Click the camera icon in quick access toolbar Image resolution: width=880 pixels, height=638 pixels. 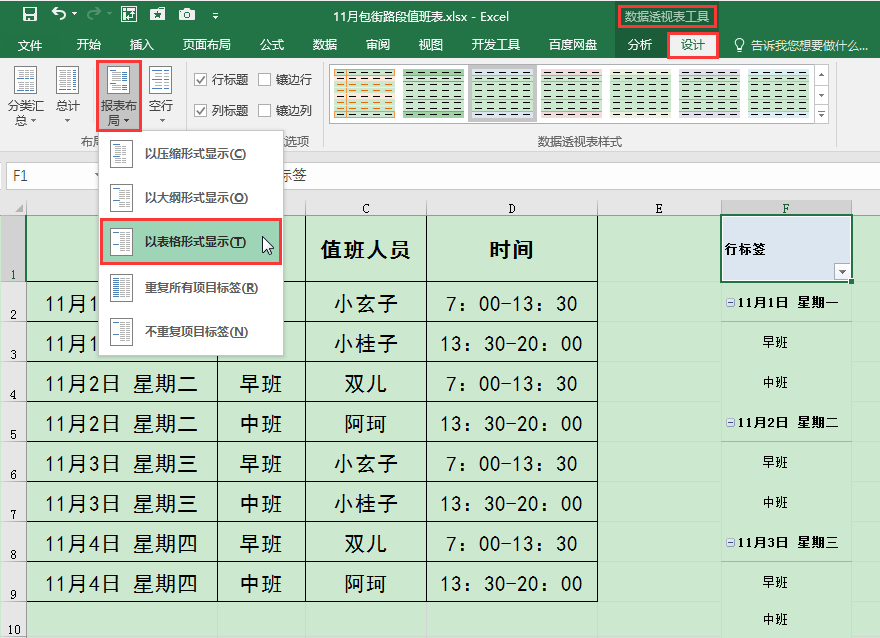point(187,15)
